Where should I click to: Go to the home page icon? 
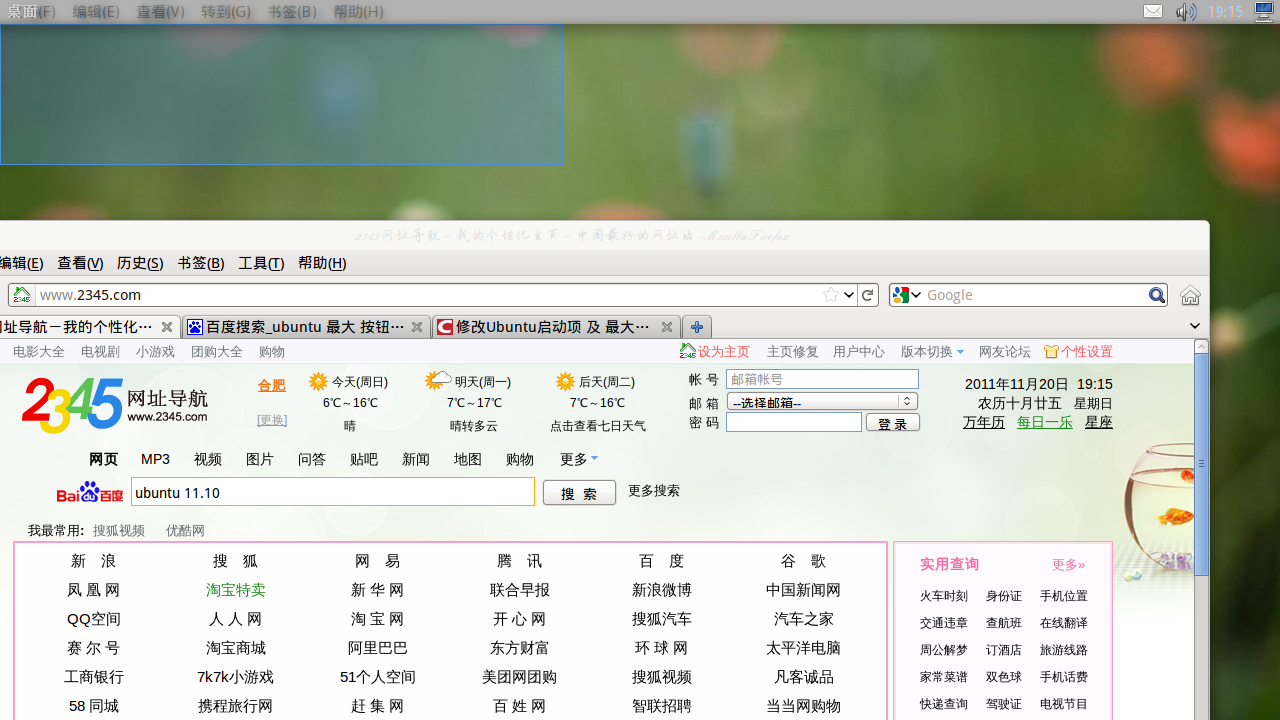(x=1190, y=295)
